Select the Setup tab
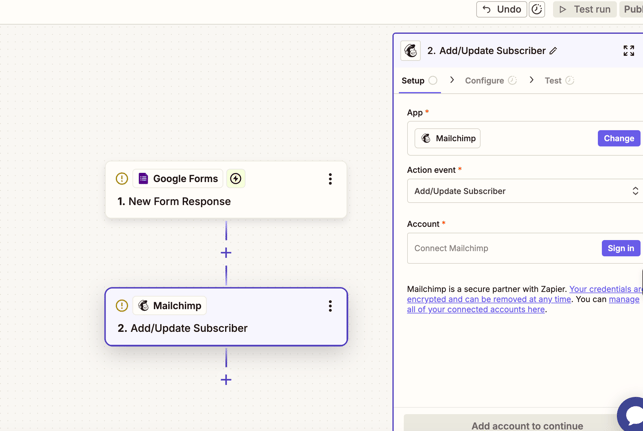 click(413, 81)
